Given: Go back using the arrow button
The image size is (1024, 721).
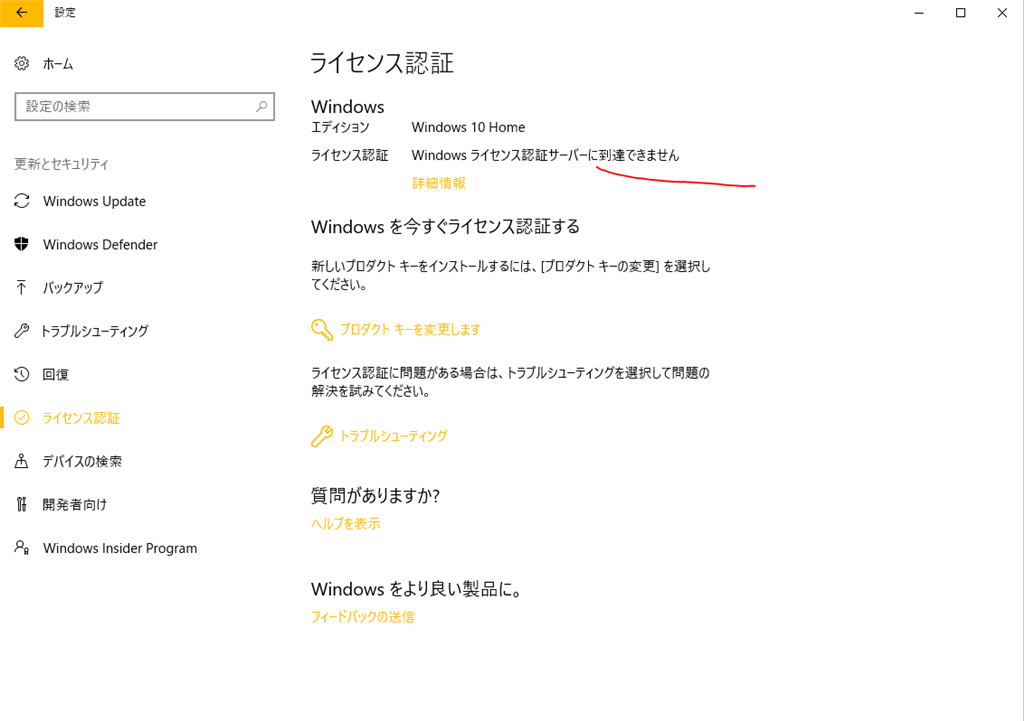Looking at the screenshot, I should tap(22, 13).
